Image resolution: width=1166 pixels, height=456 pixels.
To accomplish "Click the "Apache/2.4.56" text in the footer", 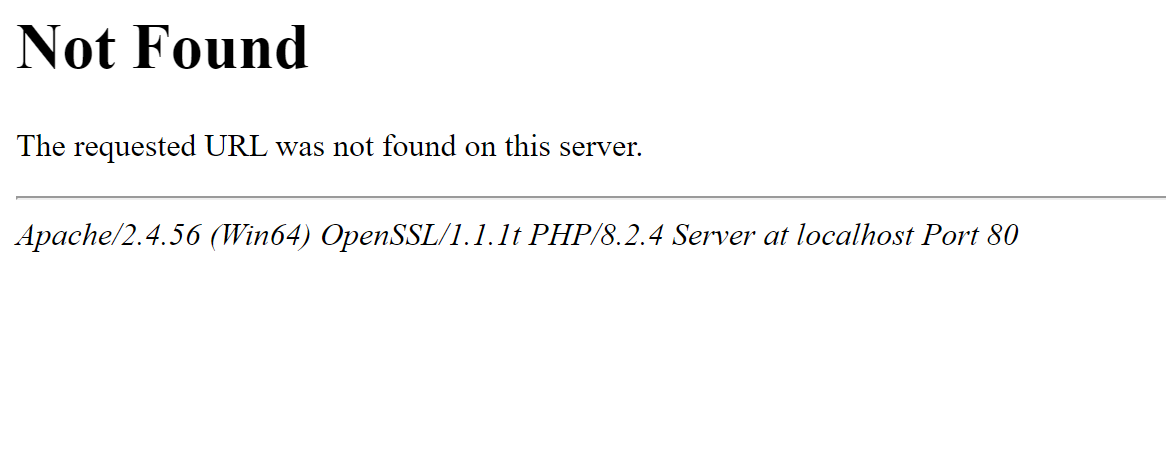I will 109,235.
